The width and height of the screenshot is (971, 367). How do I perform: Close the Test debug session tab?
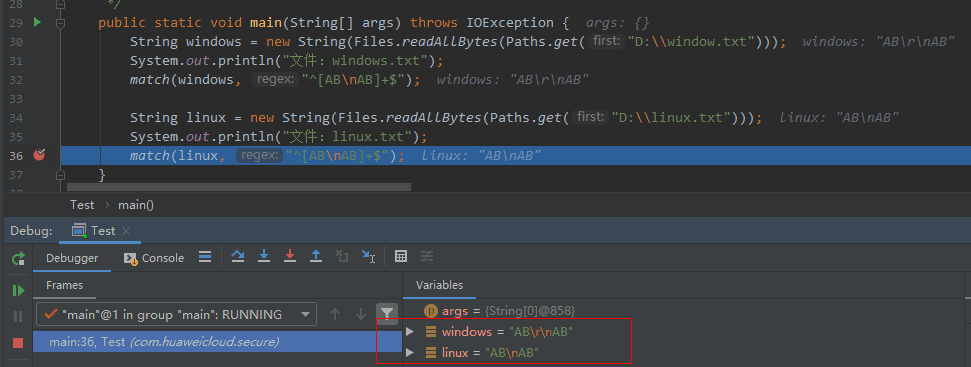pyautogui.click(x=126, y=231)
